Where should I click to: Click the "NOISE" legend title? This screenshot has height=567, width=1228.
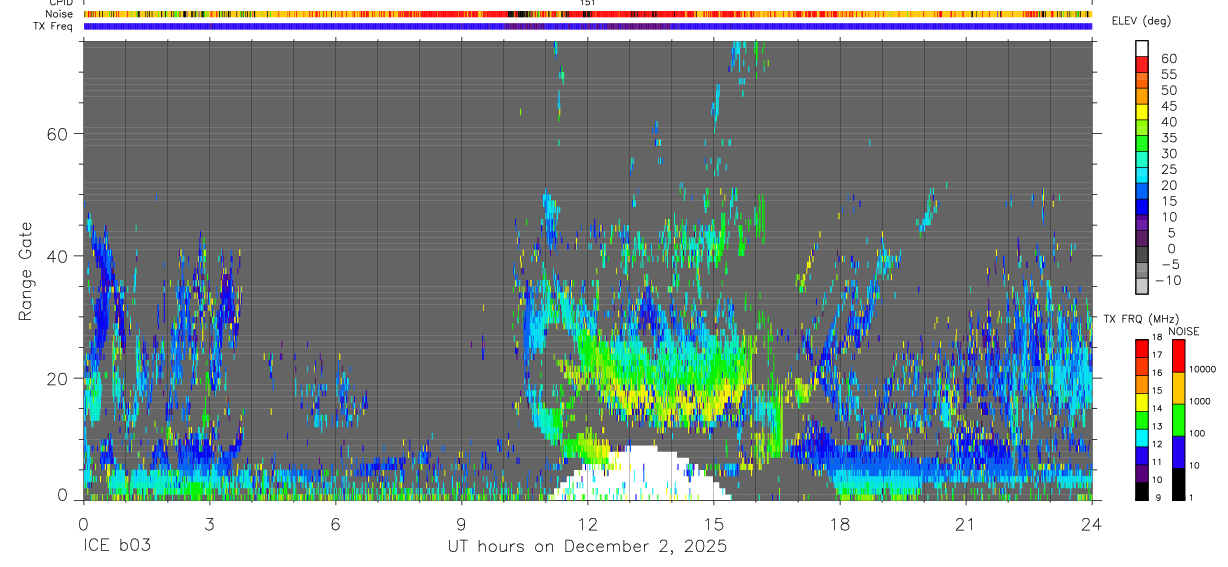[x=1183, y=331]
